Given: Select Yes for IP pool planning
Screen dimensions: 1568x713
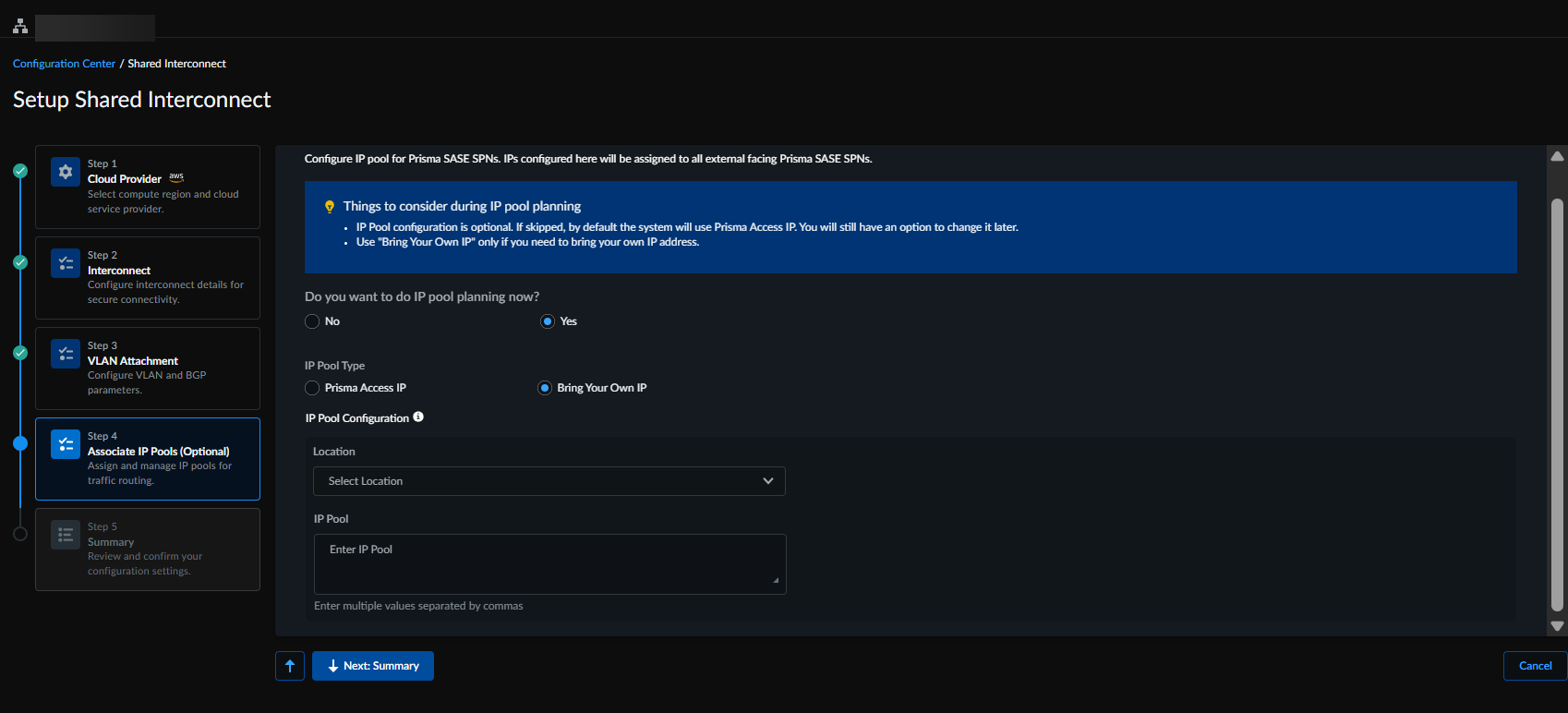Looking at the screenshot, I should pos(548,321).
